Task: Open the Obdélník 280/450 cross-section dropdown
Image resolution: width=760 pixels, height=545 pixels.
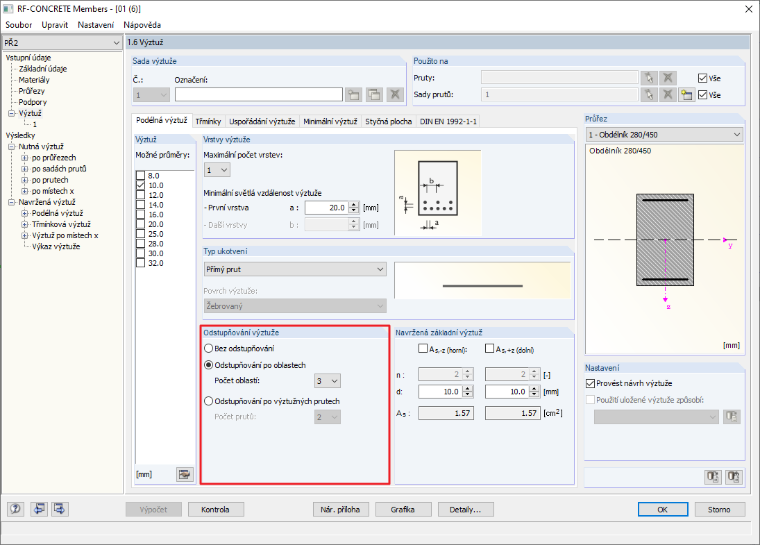Action: (665, 134)
